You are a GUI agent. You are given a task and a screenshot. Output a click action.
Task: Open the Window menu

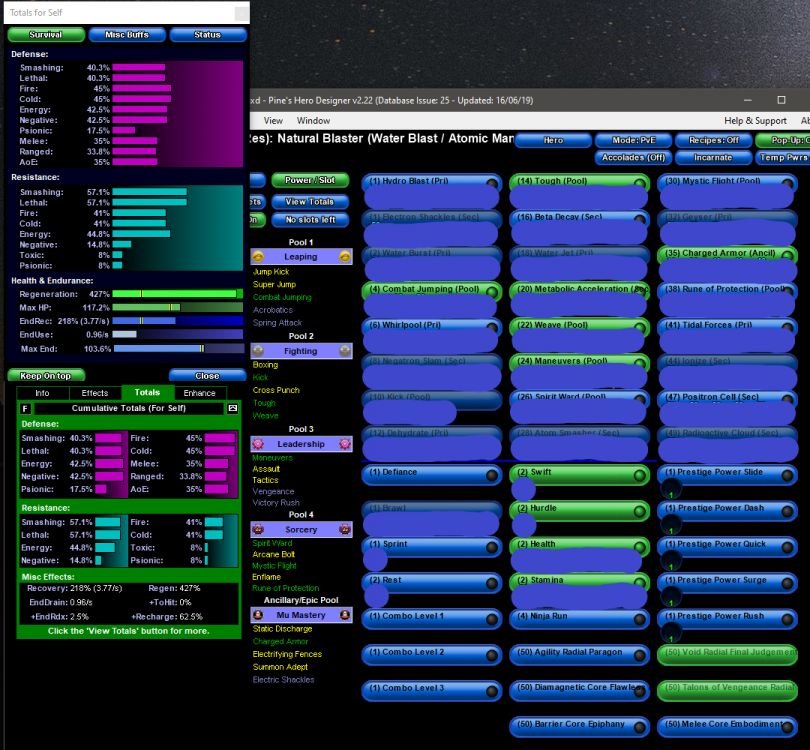click(x=313, y=120)
